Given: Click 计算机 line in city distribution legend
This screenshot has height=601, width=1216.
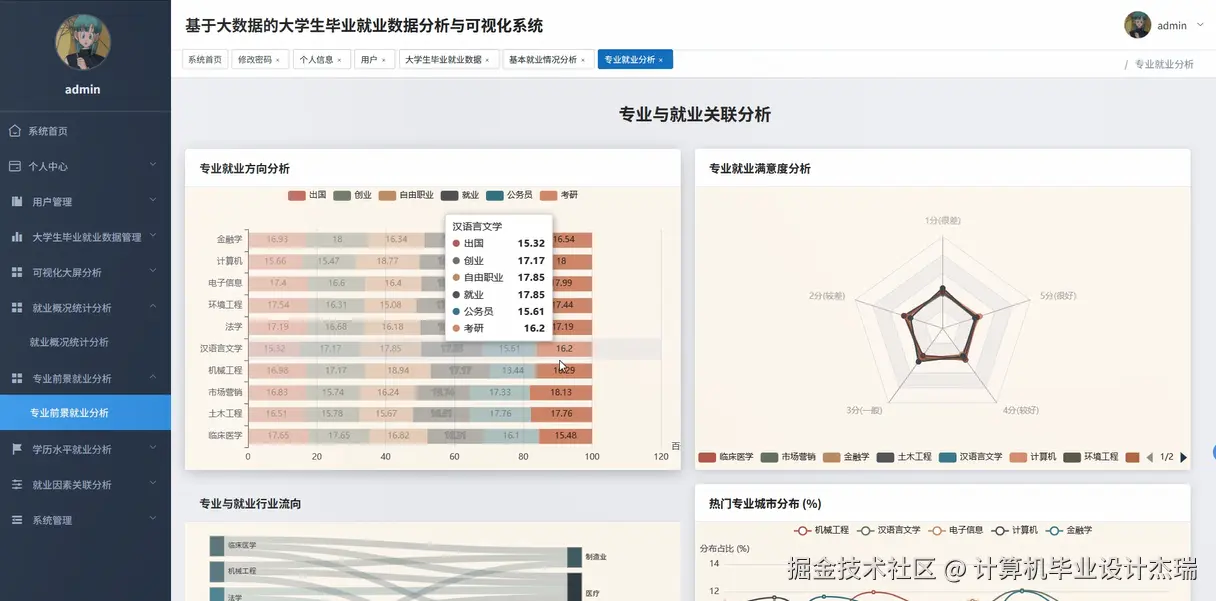Looking at the screenshot, I should point(1013,531).
